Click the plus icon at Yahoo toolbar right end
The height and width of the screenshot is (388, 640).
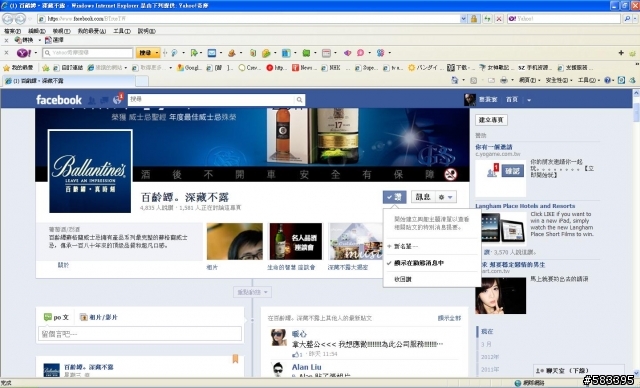[x=621, y=53]
